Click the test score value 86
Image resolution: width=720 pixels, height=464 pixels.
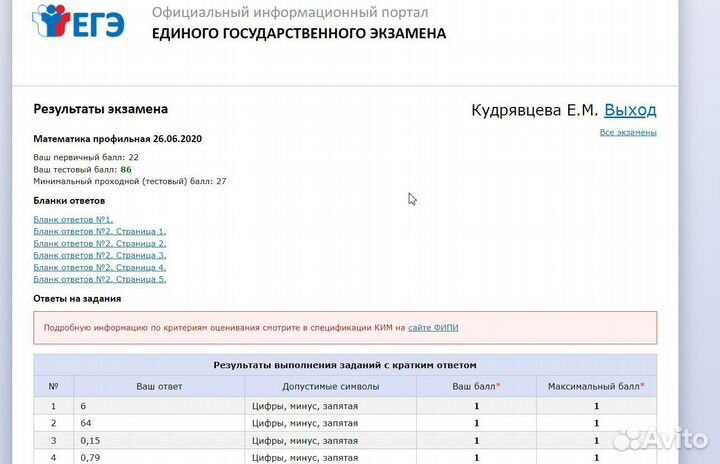point(126,170)
